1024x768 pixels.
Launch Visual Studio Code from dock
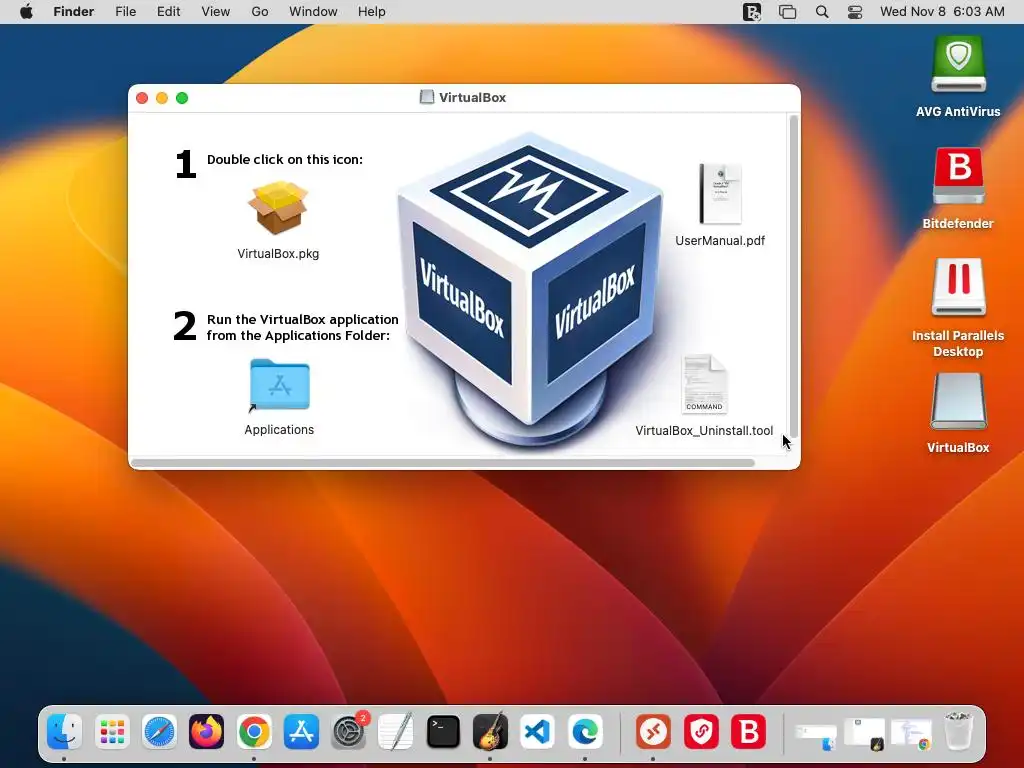pos(537,731)
